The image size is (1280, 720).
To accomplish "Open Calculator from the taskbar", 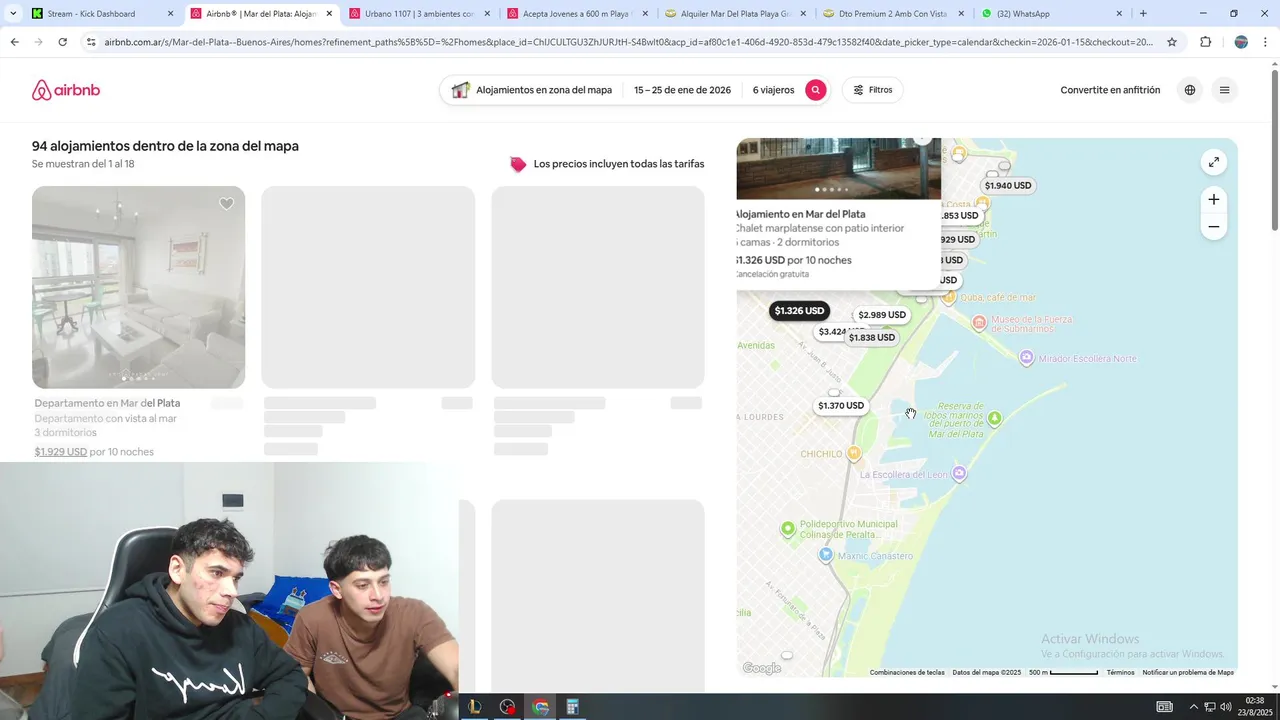I will coord(572,707).
